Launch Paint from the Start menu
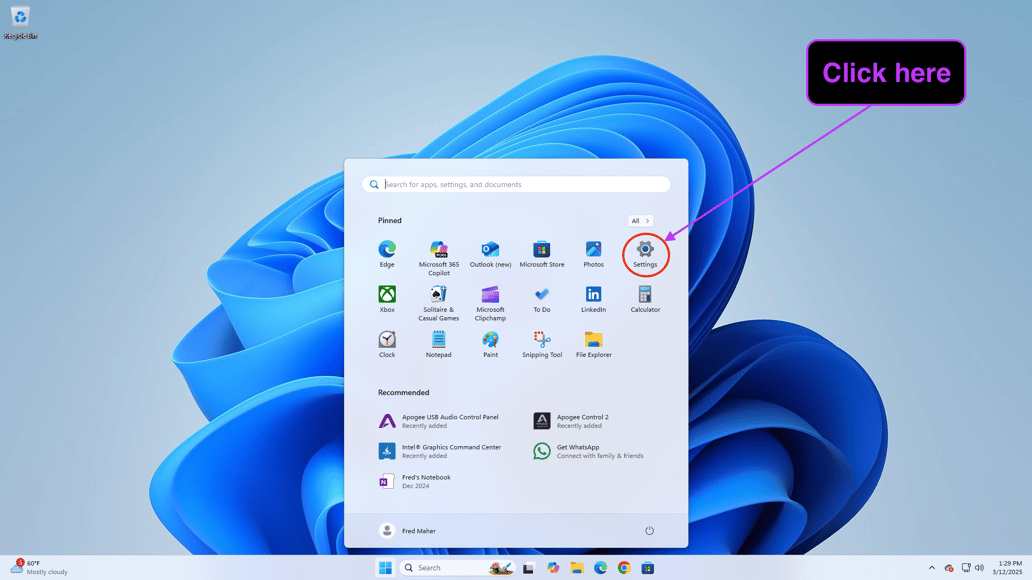Screen dimensions: 1032x580 click(490, 340)
